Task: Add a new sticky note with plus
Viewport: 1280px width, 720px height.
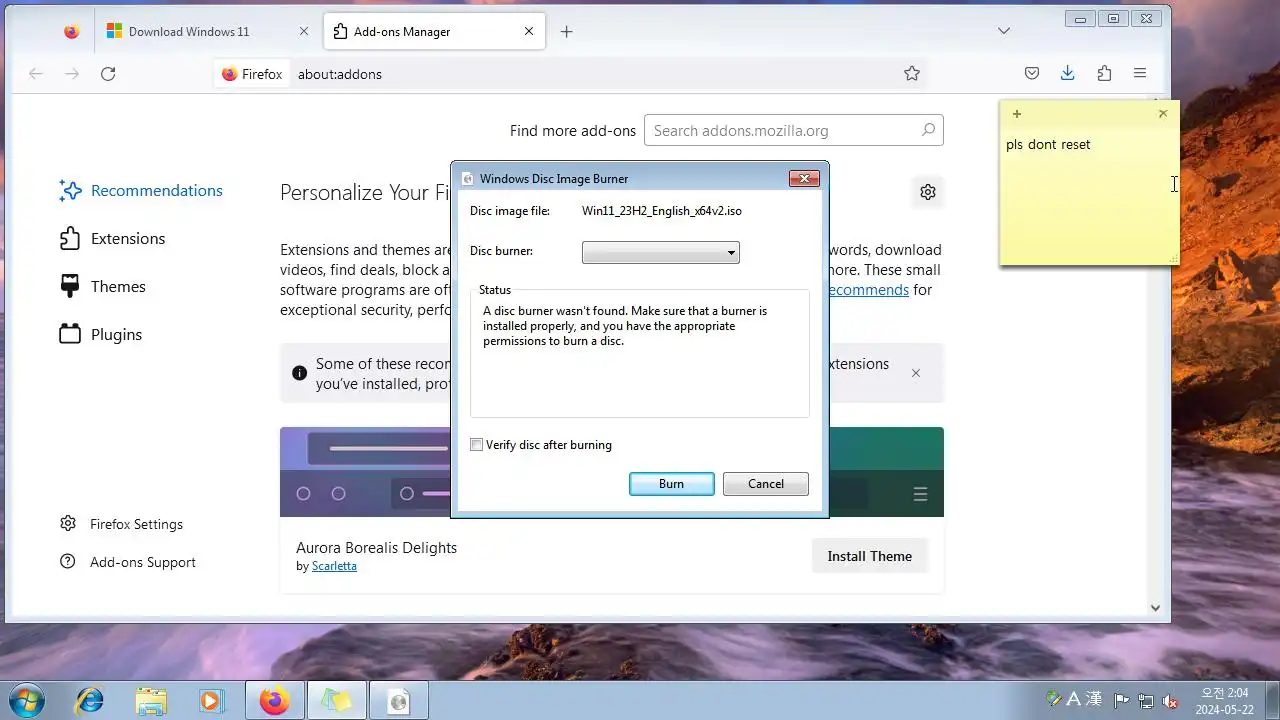Action: click(1017, 114)
